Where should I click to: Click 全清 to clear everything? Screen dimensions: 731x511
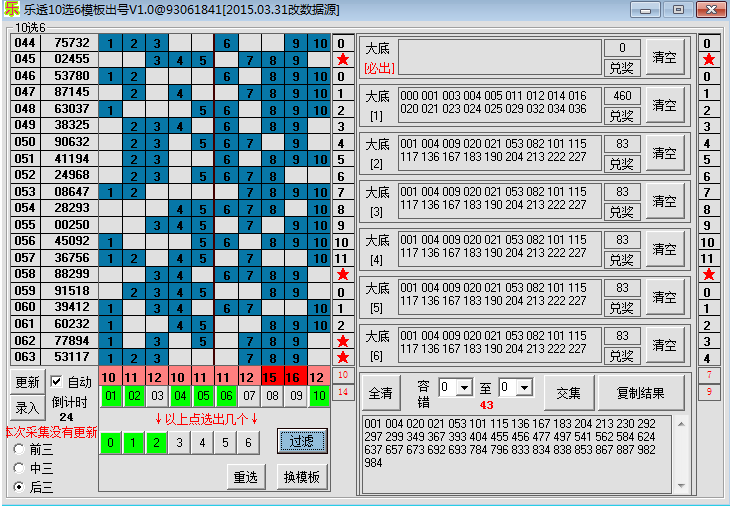pos(381,393)
